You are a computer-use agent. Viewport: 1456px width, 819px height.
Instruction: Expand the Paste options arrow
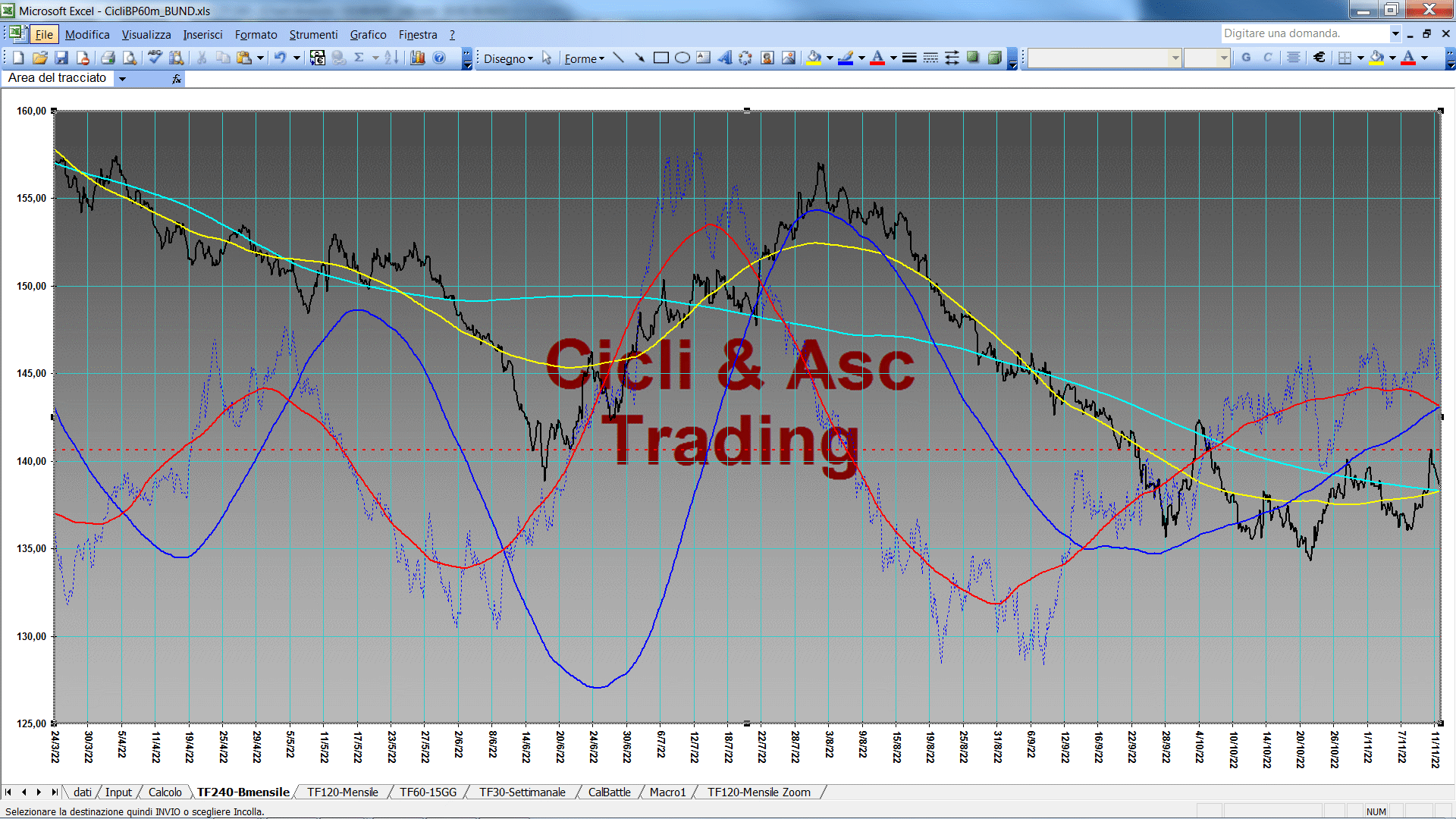pos(260,58)
